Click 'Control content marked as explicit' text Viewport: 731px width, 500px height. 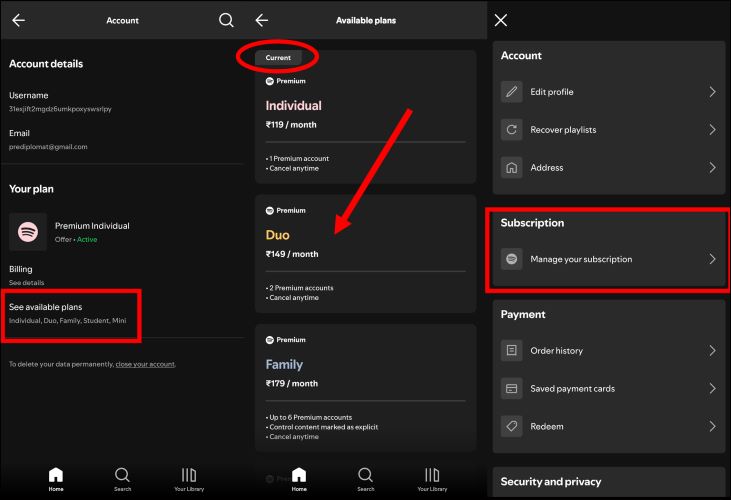[x=324, y=427]
